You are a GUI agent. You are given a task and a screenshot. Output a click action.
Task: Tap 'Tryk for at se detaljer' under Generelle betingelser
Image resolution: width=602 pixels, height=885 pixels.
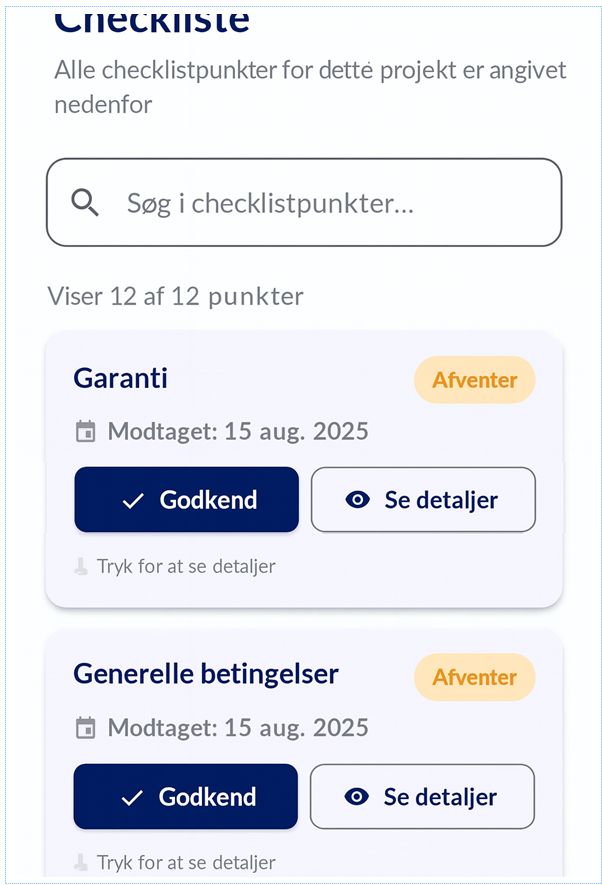click(x=186, y=862)
